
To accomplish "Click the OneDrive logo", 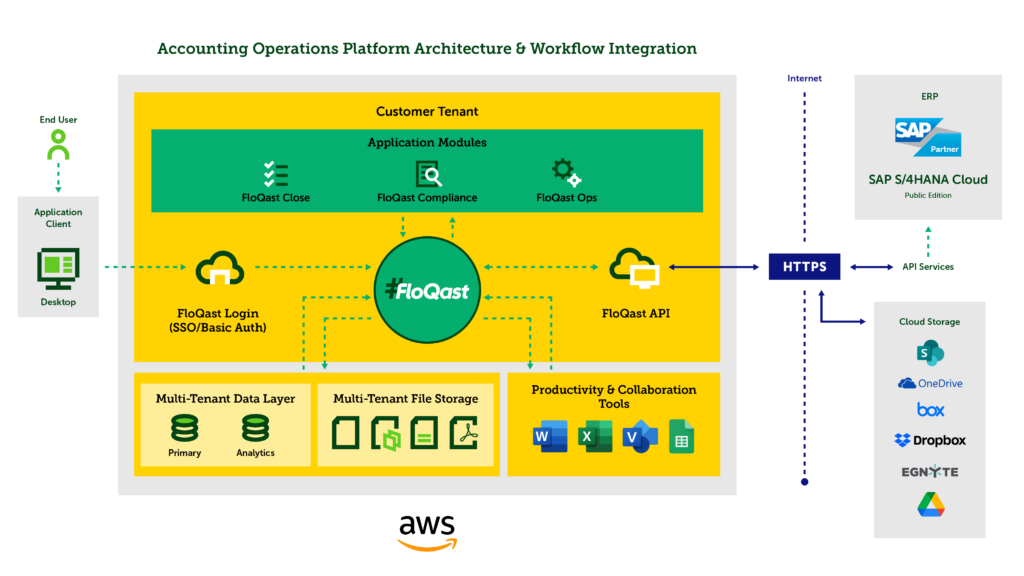I will [x=930, y=383].
